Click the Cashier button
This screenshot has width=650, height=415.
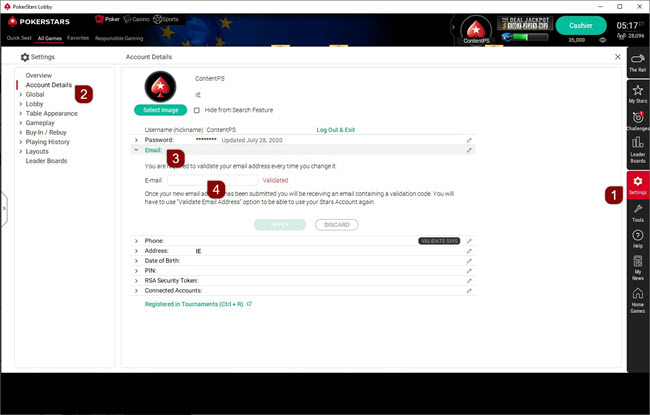point(581,25)
